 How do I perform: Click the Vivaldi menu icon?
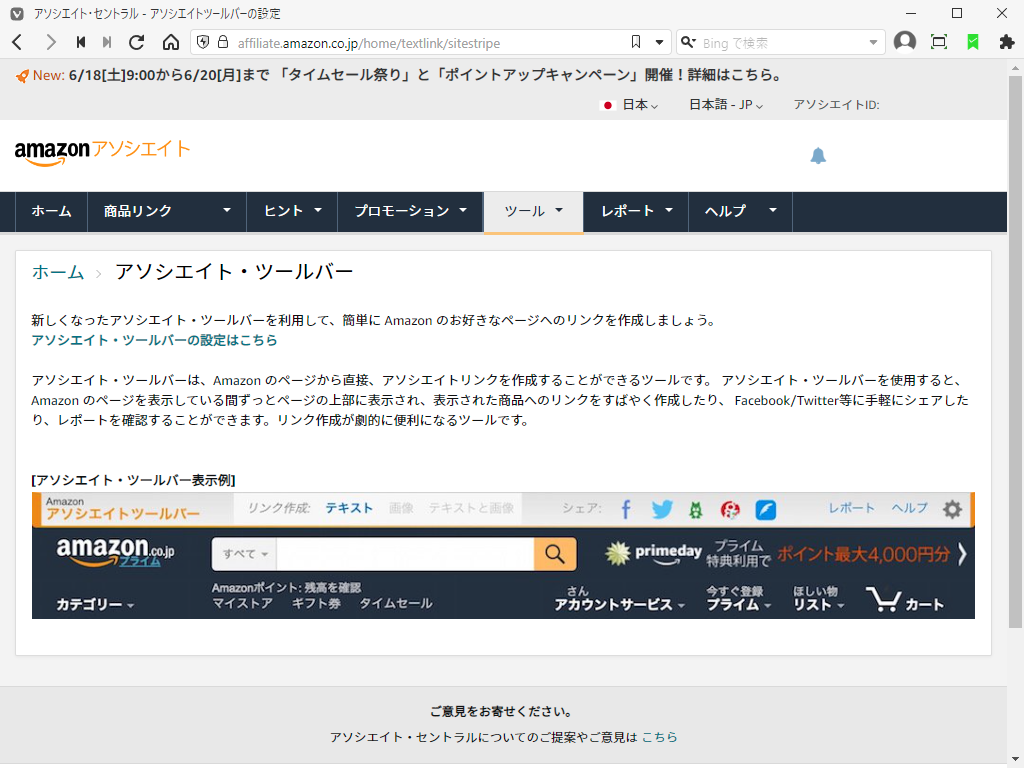pyautogui.click(x=17, y=14)
